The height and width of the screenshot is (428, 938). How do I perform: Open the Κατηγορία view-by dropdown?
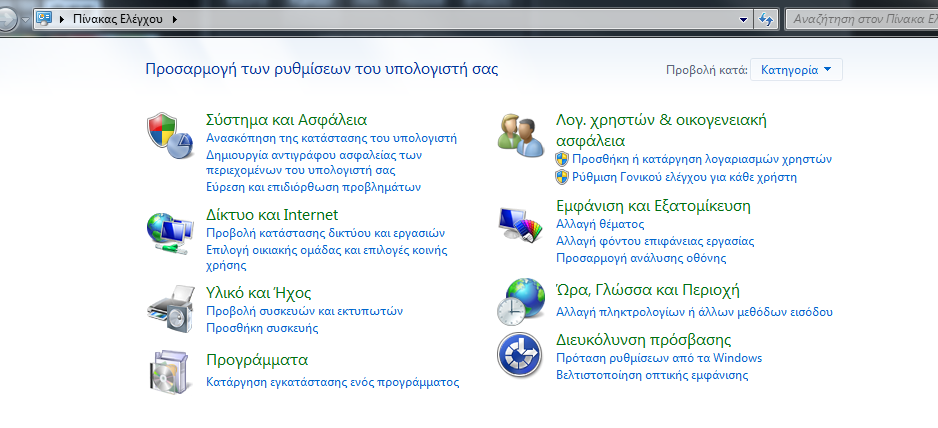point(796,70)
